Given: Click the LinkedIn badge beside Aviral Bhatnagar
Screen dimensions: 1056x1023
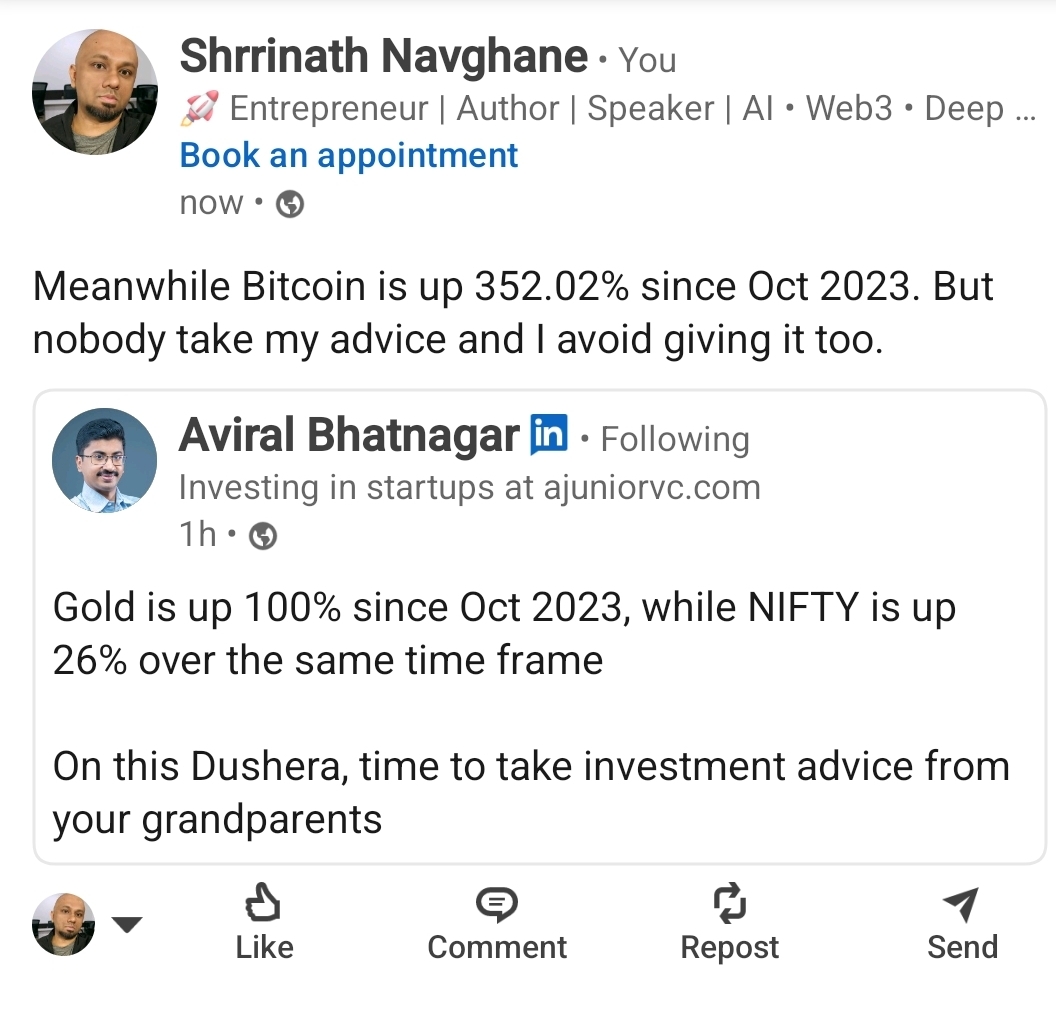Looking at the screenshot, I should [x=548, y=435].
